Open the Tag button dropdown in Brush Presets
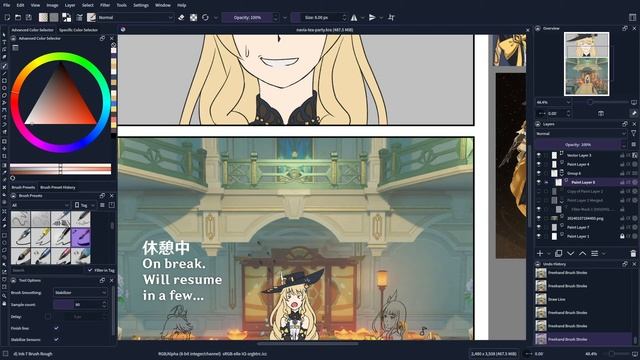 [84, 205]
